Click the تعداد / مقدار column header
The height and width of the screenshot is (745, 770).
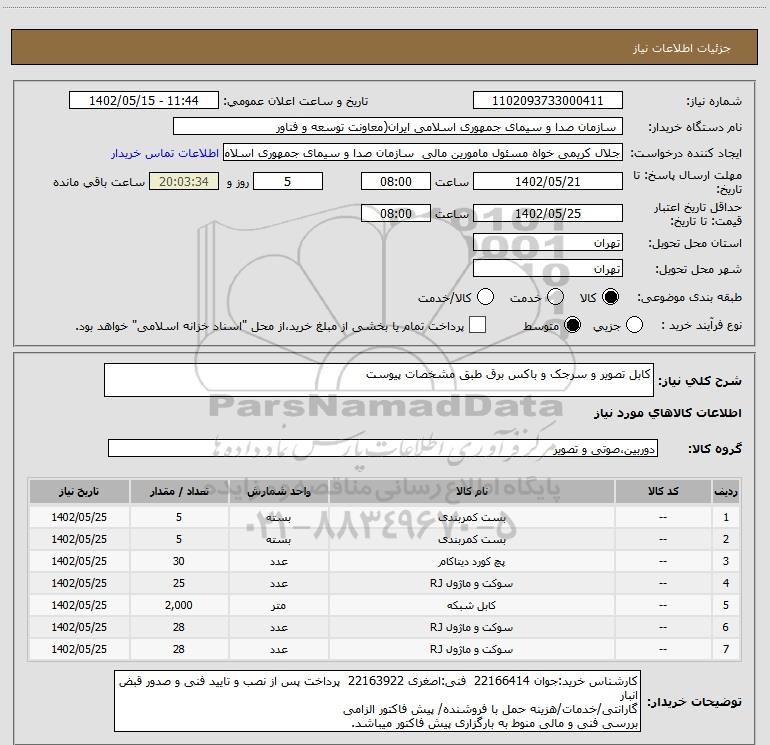pyautogui.click(x=179, y=492)
